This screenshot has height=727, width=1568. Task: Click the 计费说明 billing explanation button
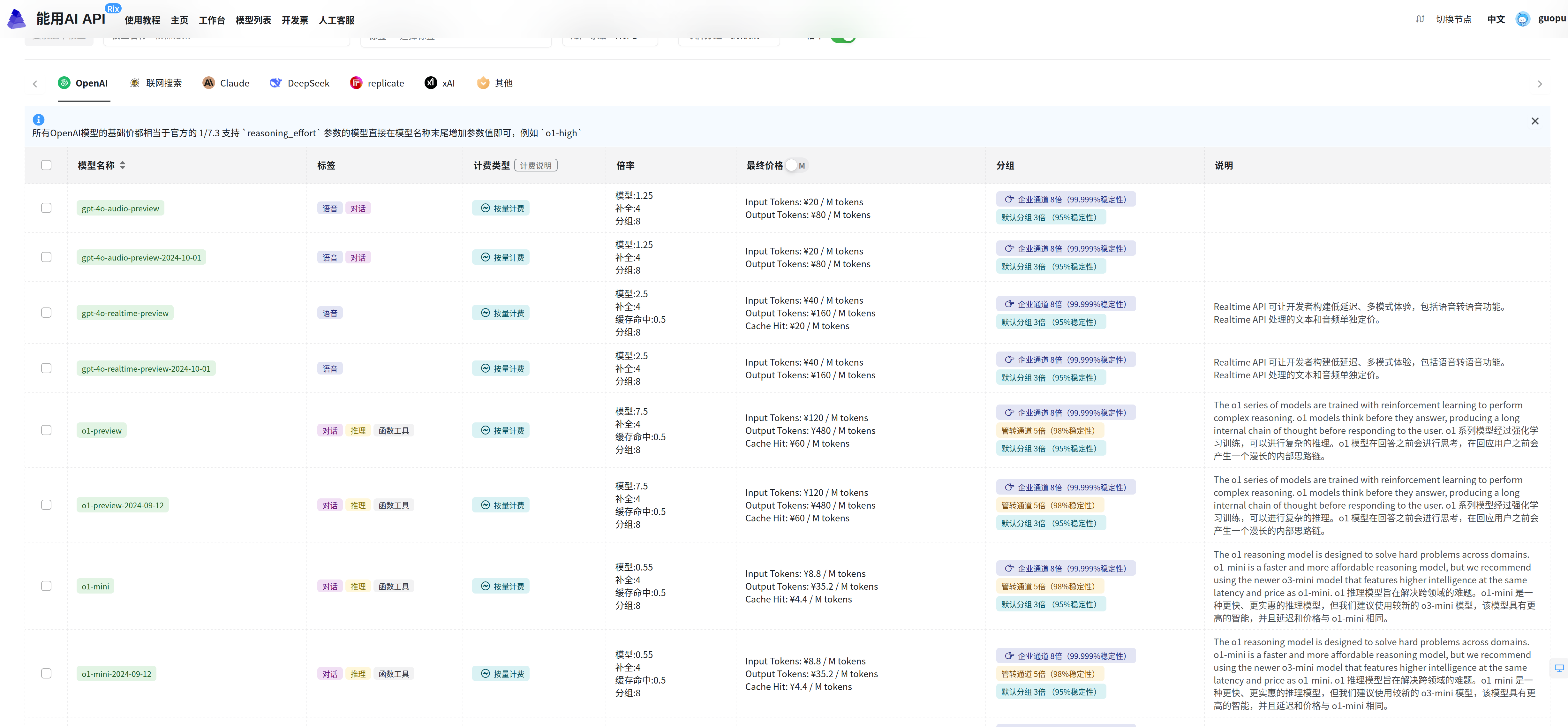coord(536,166)
